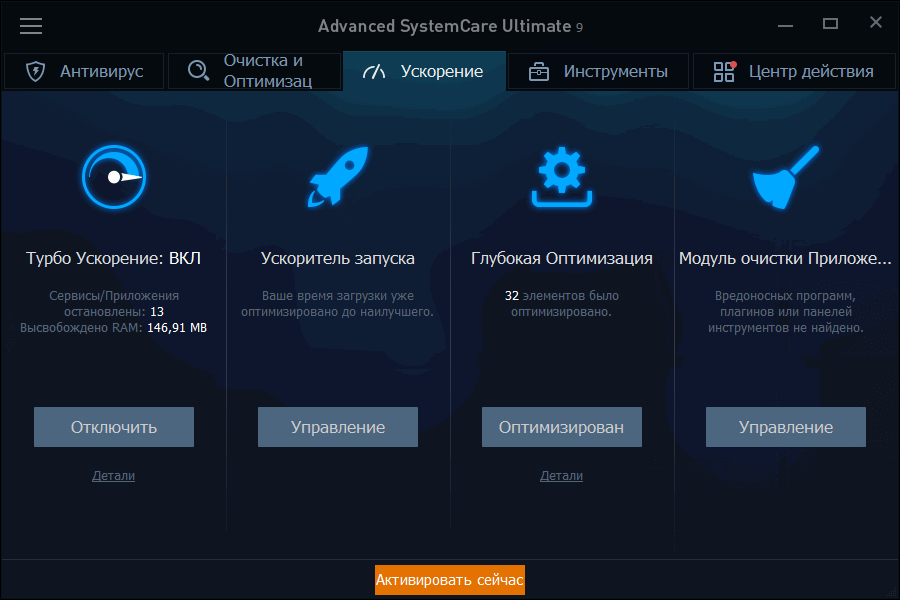
Task: Open Управление for Startup Accelerator
Action: click(x=337, y=427)
